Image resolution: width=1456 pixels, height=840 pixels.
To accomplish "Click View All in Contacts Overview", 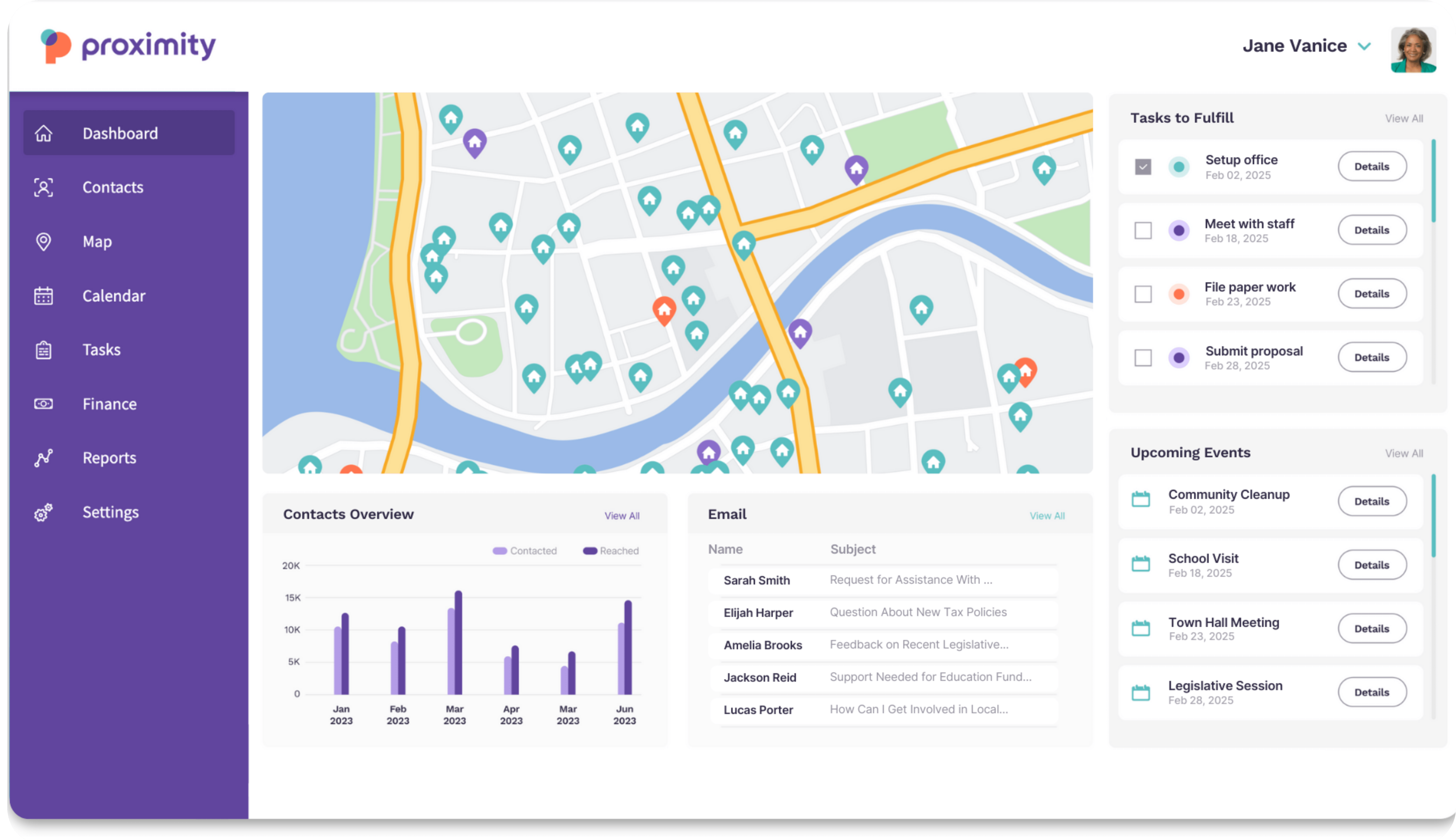I will (622, 516).
